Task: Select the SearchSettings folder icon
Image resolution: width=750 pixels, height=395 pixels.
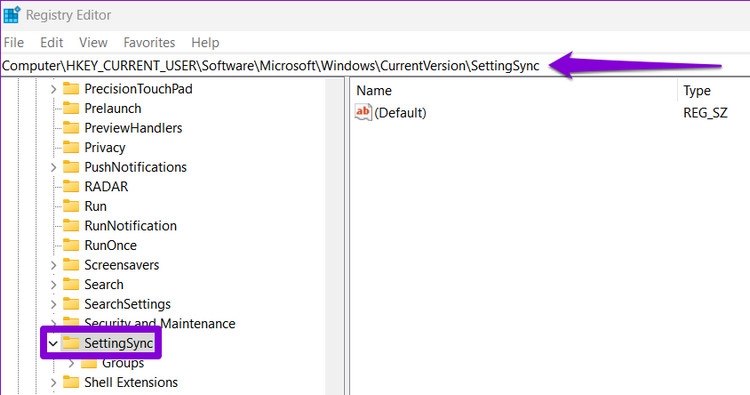Action: [71, 304]
